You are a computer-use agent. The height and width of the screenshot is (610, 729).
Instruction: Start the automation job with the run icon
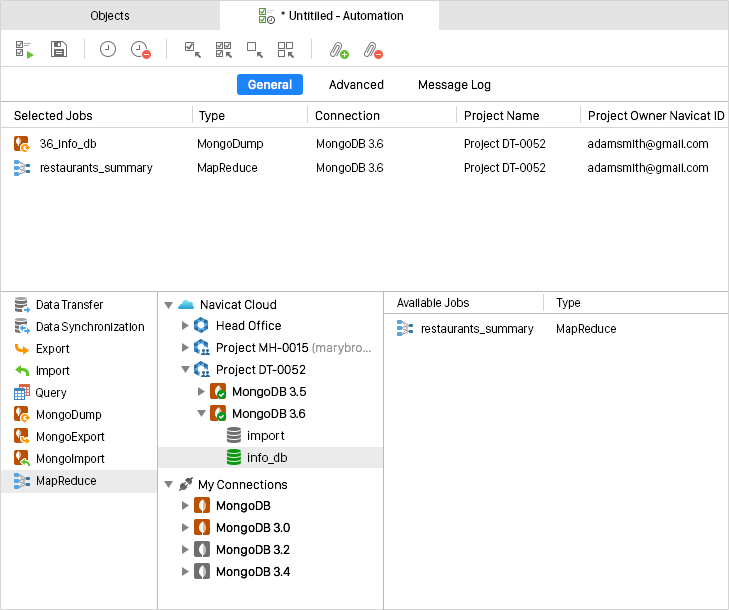pos(24,49)
